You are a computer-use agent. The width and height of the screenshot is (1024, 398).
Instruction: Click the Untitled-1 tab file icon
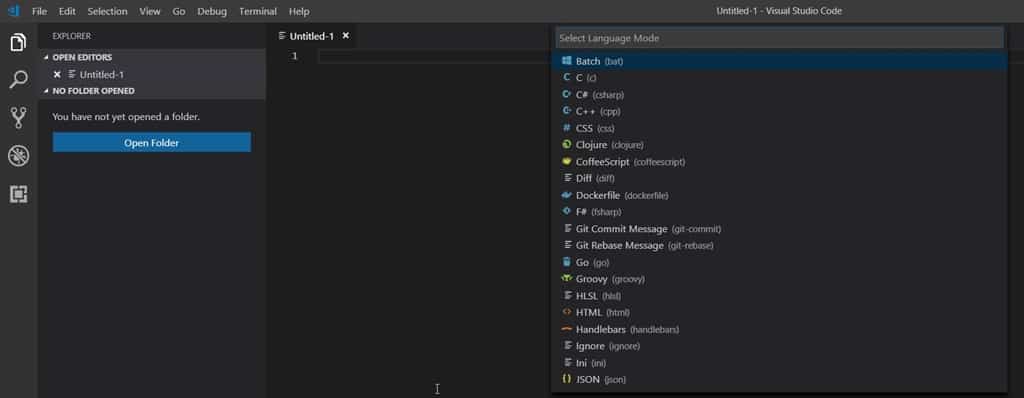282,36
